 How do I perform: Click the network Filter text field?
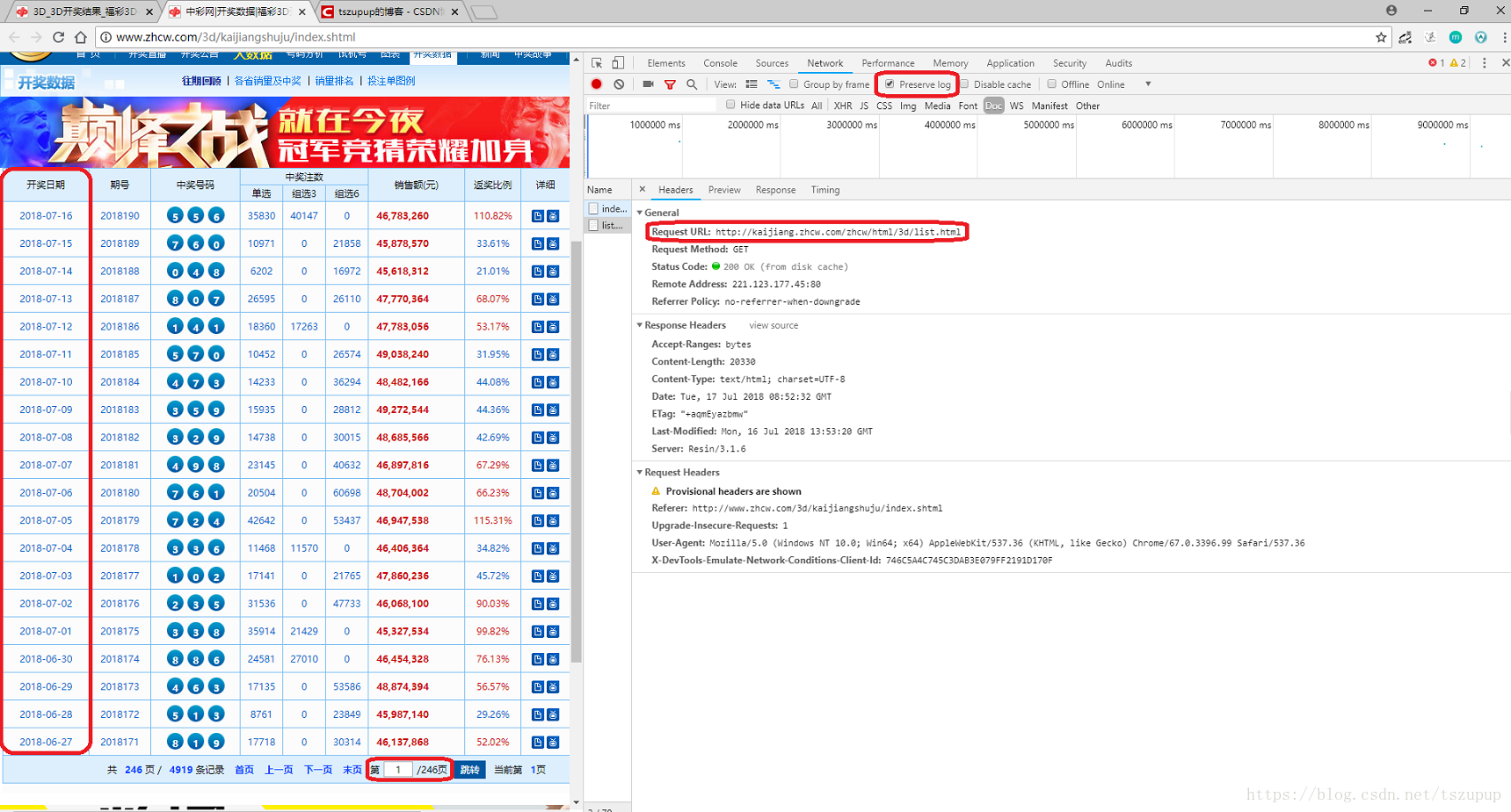[x=650, y=105]
